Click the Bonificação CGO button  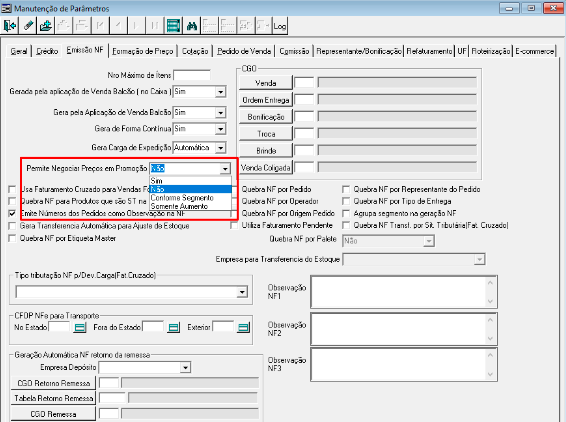coord(266,117)
